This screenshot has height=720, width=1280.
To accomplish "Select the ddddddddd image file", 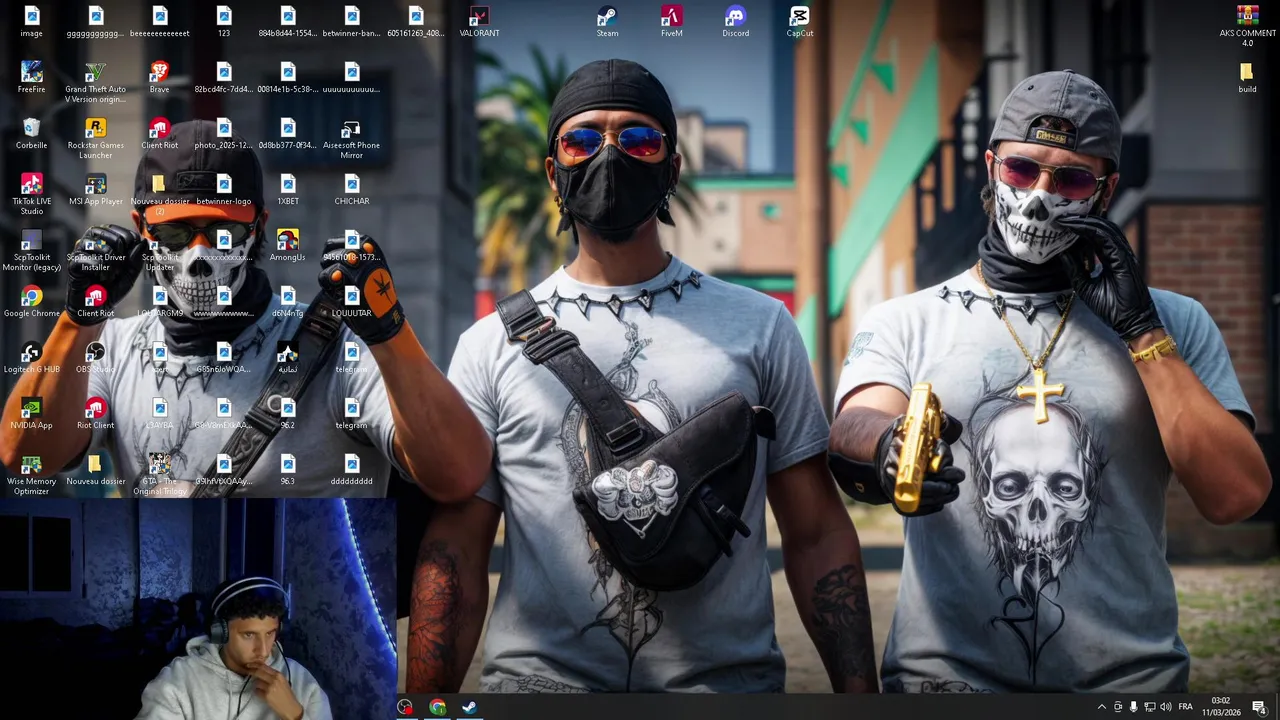I will [x=351, y=470].
